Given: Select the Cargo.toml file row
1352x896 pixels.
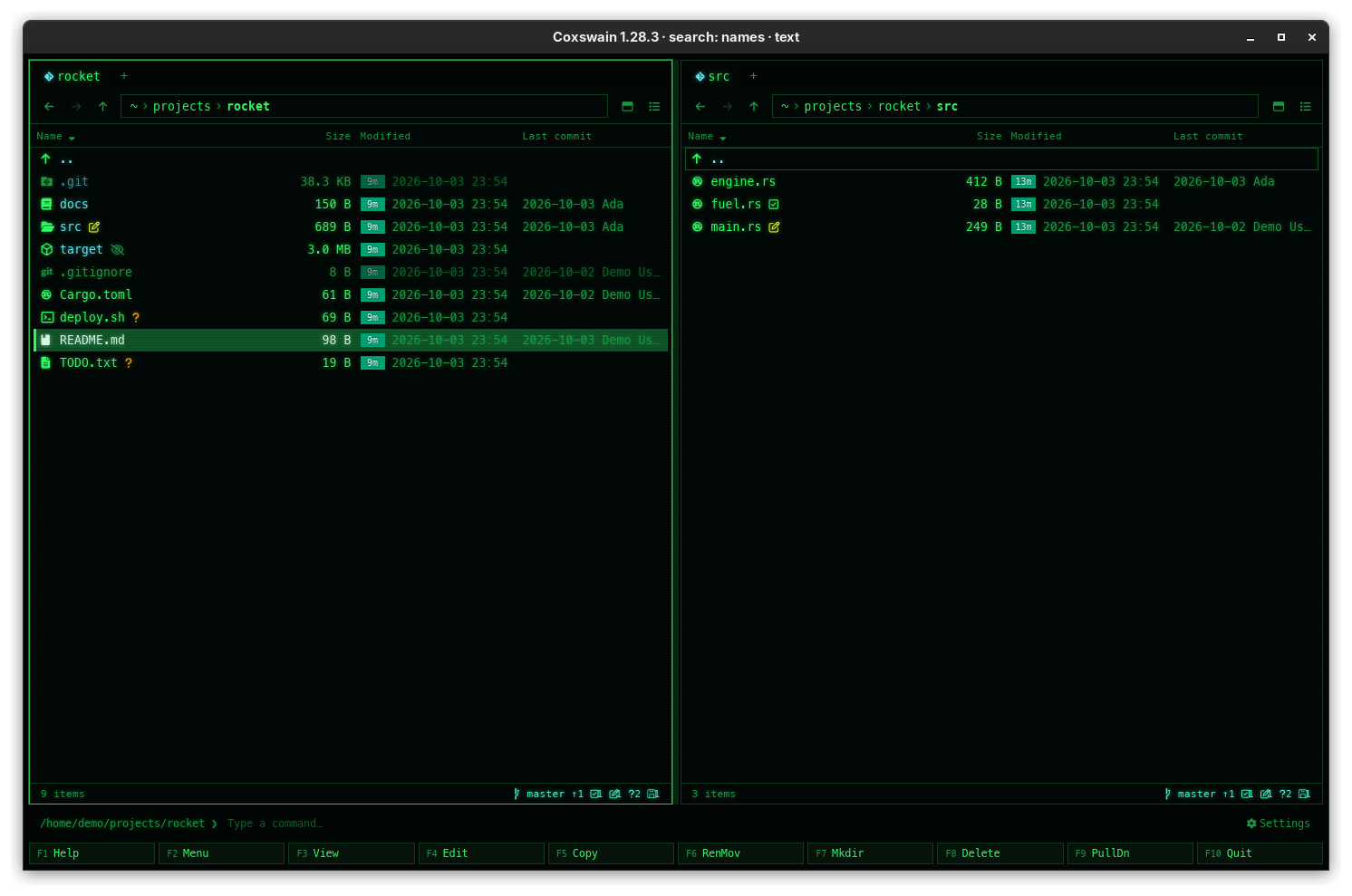Looking at the screenshot, I should click(352, 295).
